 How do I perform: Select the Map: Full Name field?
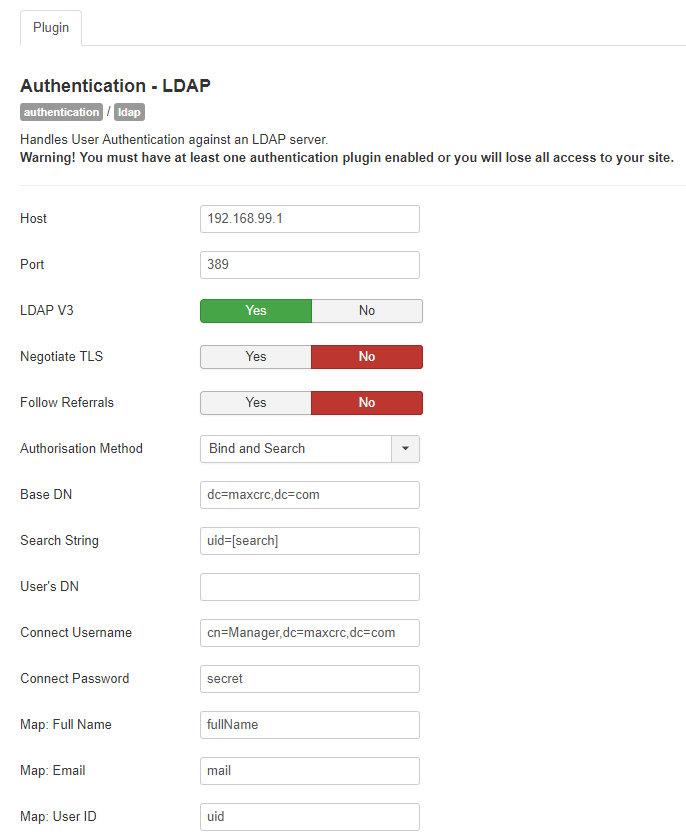pyautogui.click(x=310, y=725)
